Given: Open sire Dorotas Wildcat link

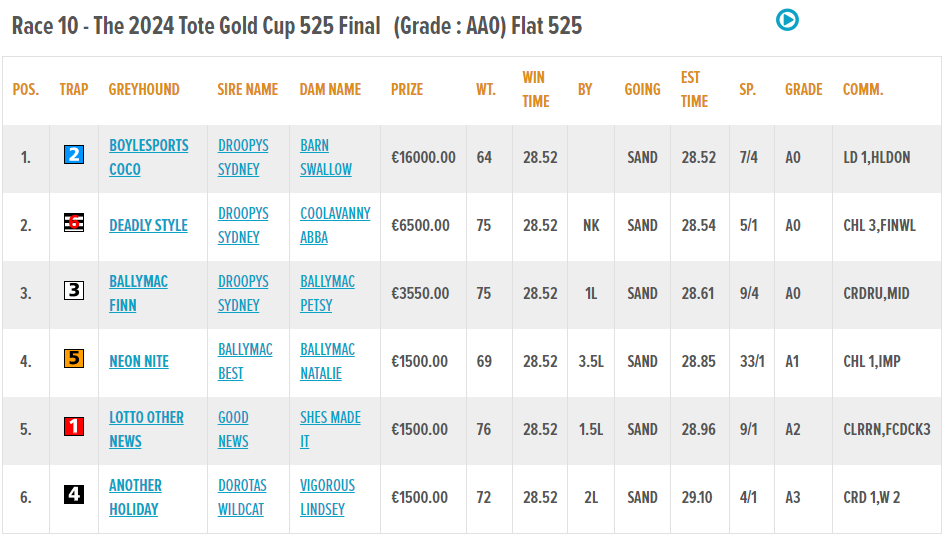Looking at the screenshot, I should pyautogui.click(x=243, y=497).
